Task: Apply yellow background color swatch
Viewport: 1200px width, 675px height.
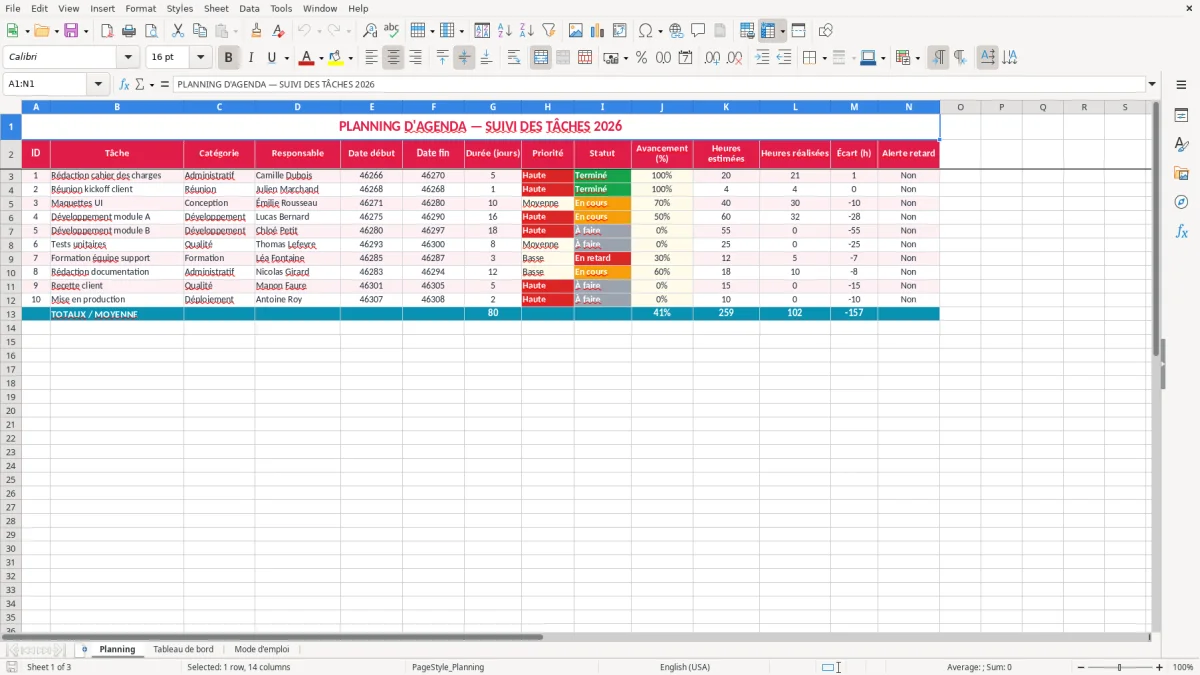Action: coord(336,58)
